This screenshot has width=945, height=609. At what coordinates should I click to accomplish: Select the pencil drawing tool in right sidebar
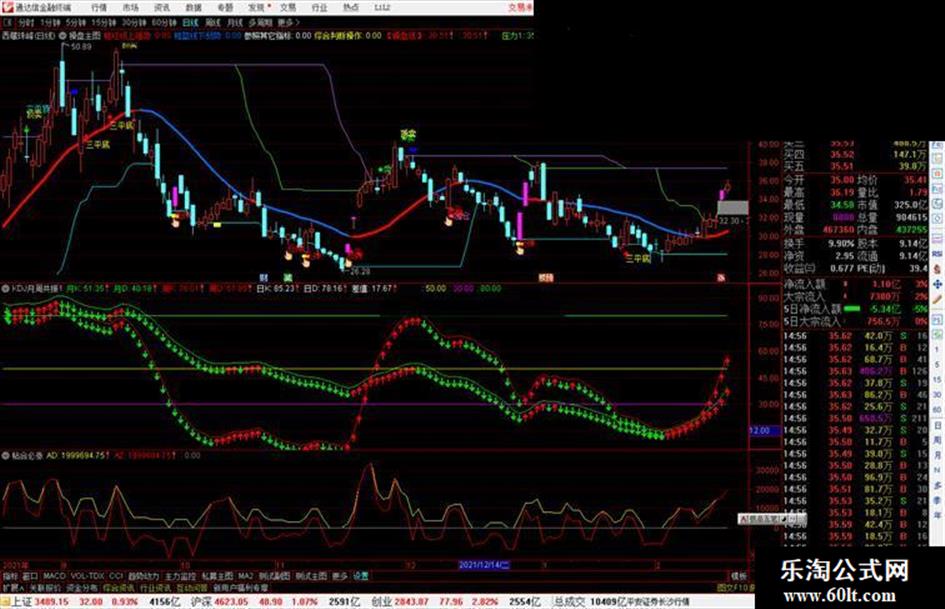[937, 298]
